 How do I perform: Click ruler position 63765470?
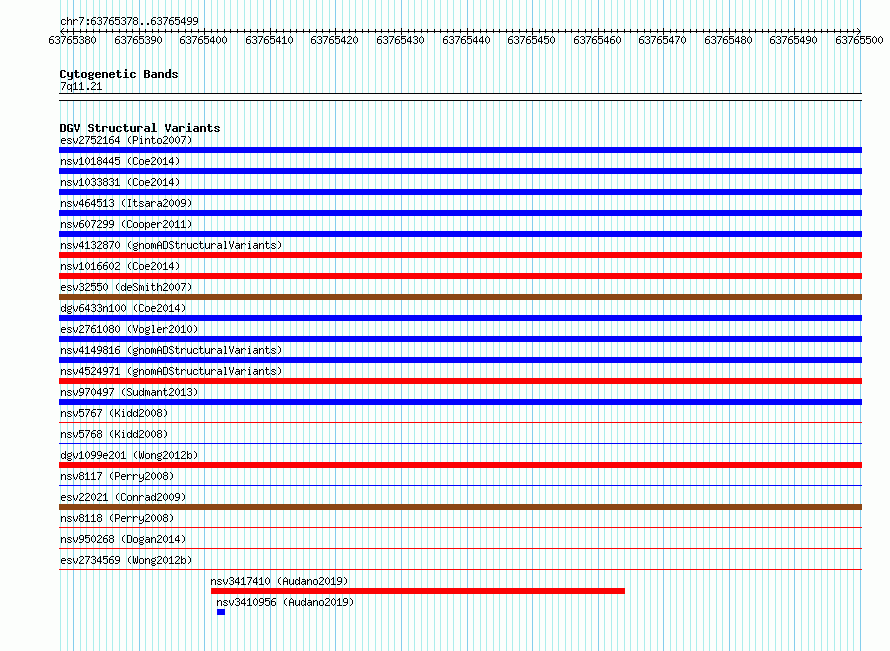pyautogui.click(x=662, y=40)
